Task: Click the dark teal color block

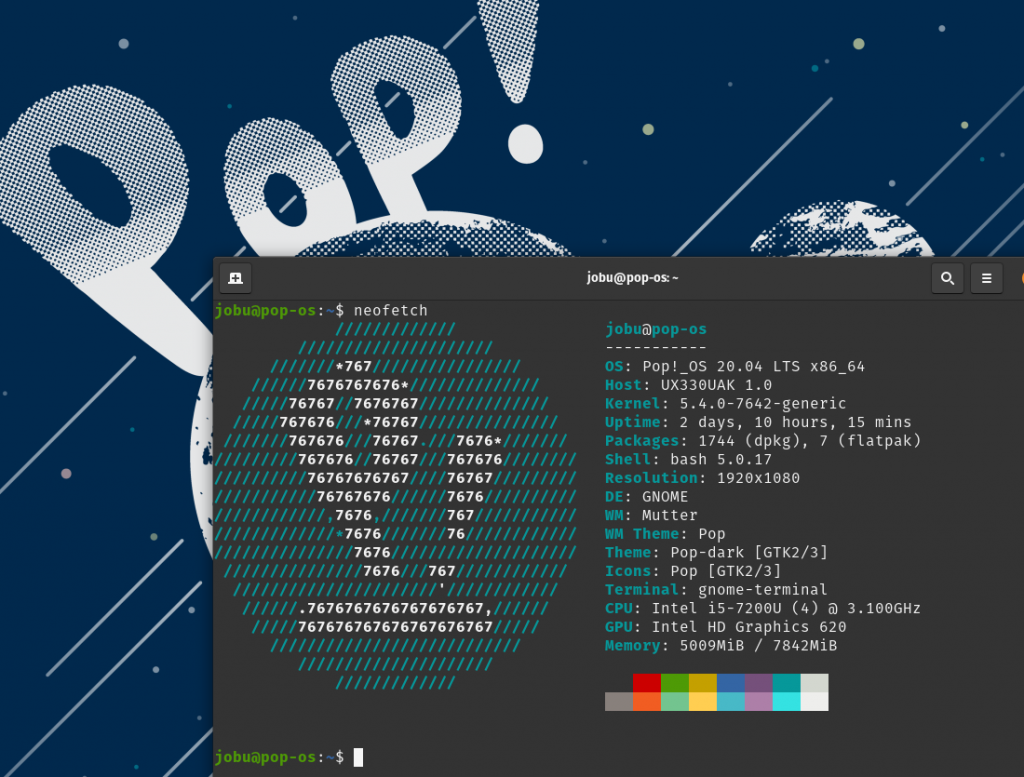Action: (x=786, y=683)
